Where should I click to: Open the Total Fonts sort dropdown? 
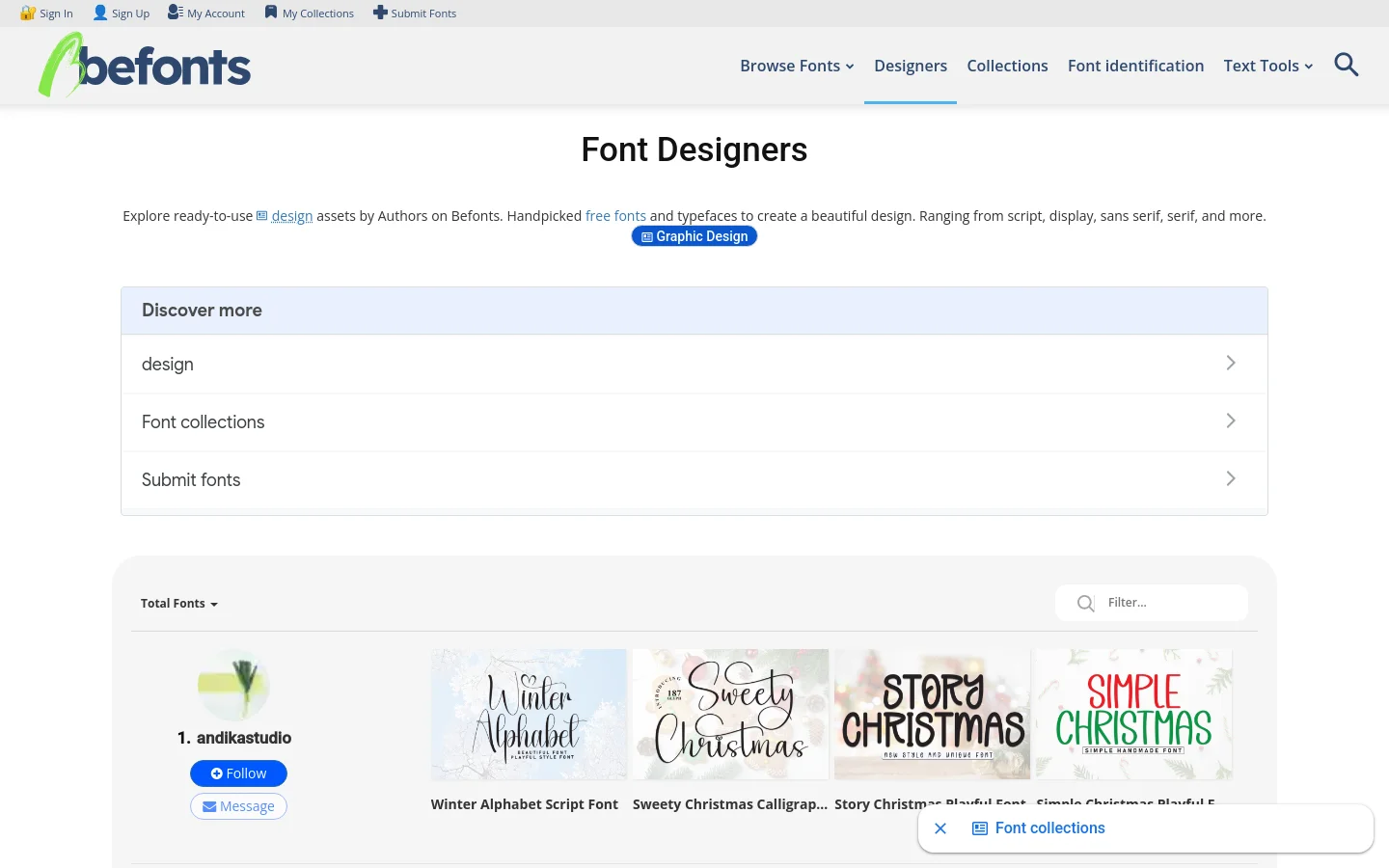pyautogui.click(x=179, y=604)
